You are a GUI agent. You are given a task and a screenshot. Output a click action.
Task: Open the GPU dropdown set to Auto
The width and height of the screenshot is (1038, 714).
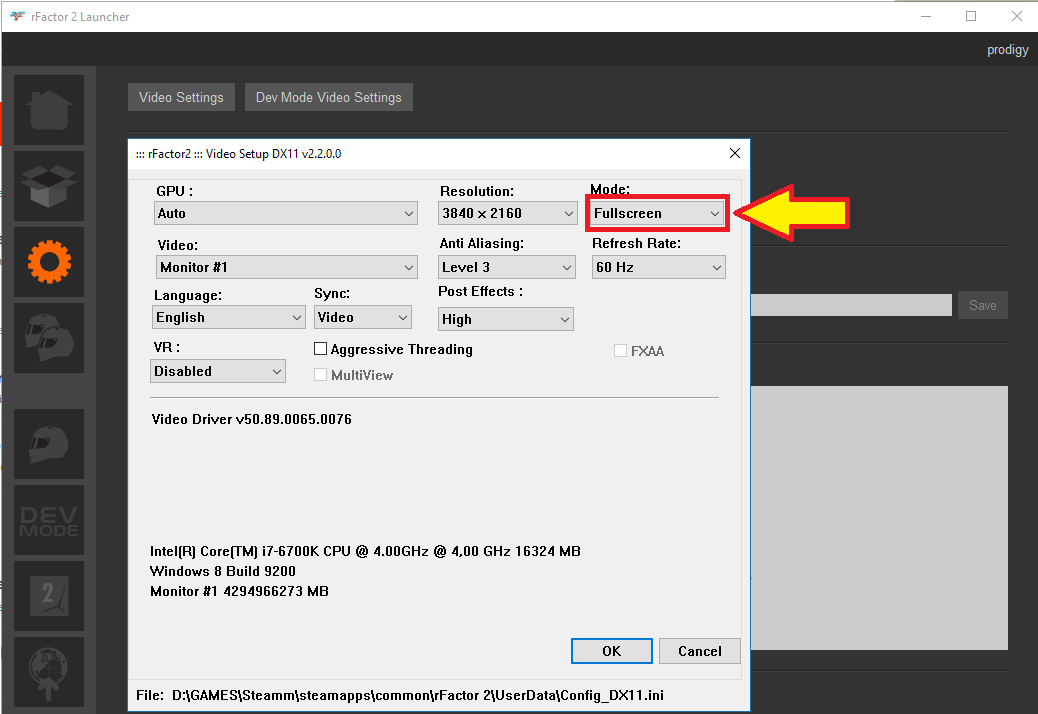click(x=286, y=213)
